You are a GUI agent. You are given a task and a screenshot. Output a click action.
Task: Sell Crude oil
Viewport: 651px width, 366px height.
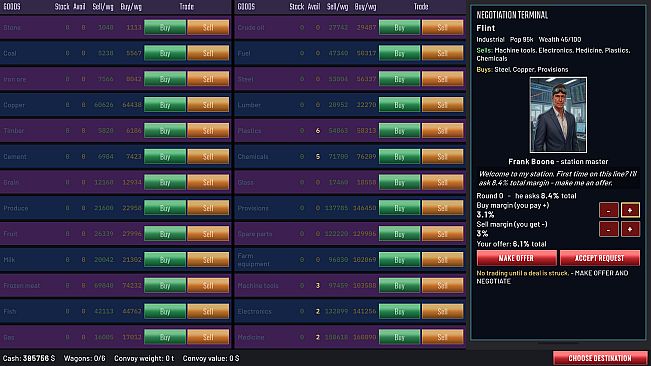point(443,27)
